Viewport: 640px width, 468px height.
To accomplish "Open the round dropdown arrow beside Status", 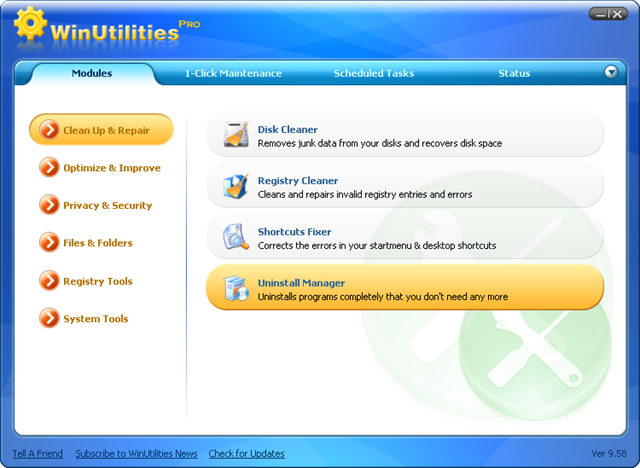I will [x=611, y=72].
